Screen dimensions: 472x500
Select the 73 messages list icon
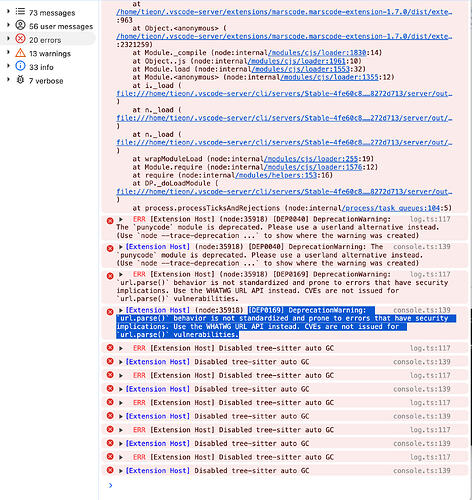20,12
